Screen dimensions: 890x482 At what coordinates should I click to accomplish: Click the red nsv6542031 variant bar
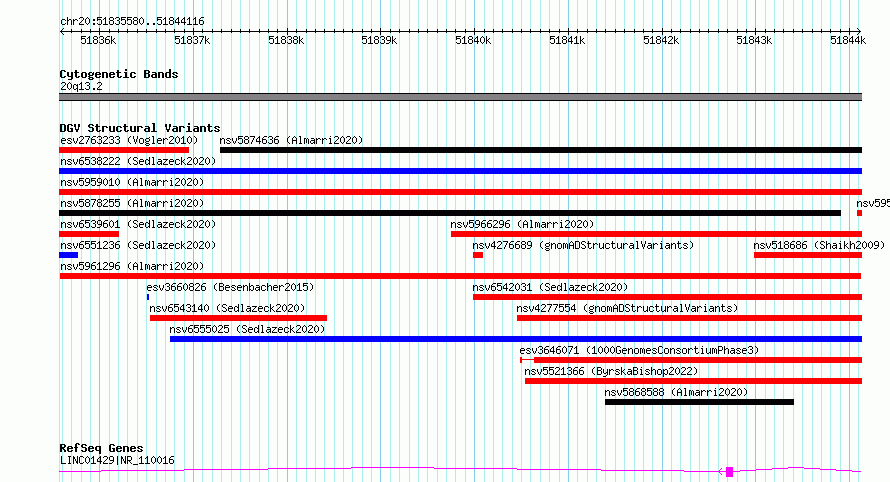668,297
